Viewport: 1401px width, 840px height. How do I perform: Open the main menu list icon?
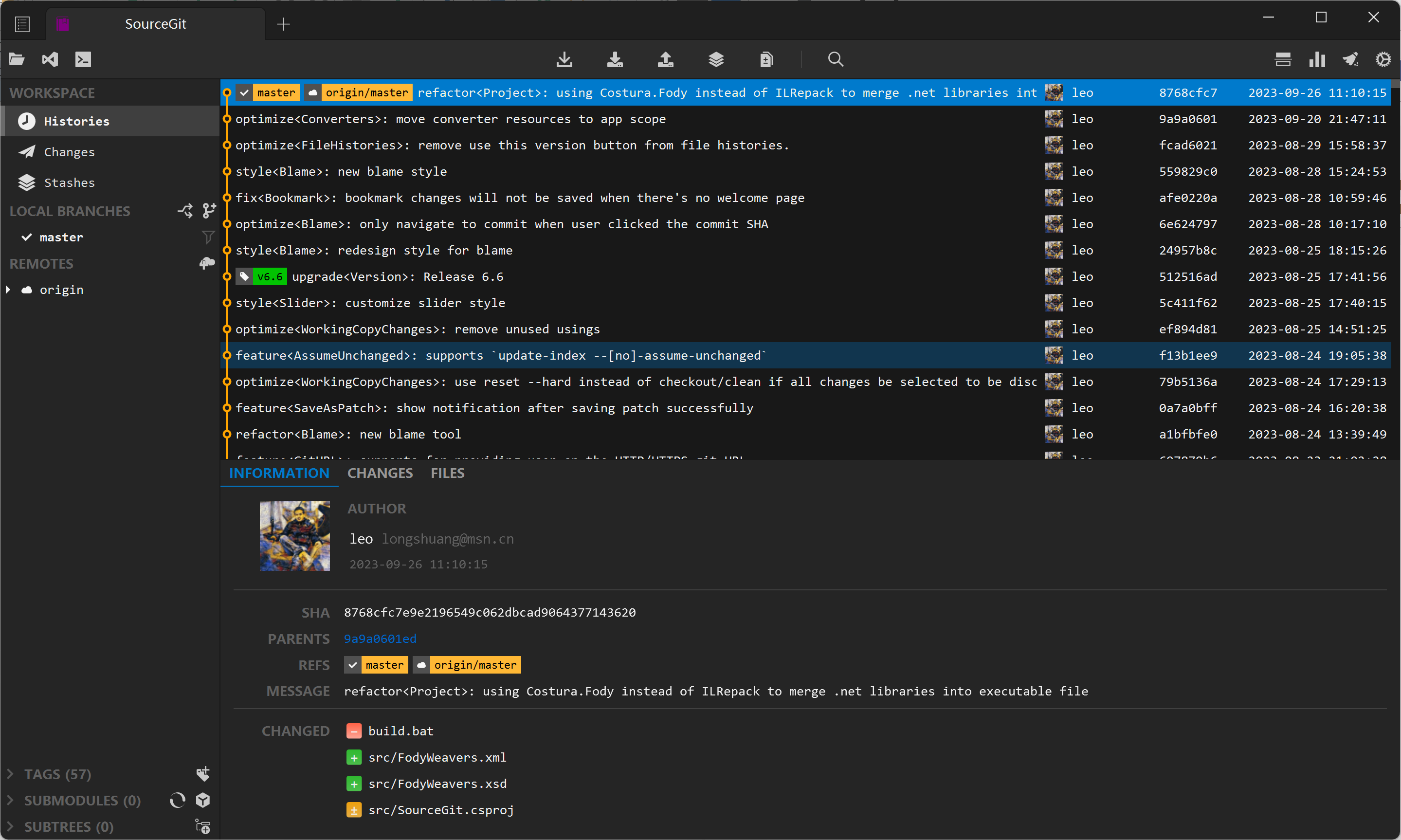[22, 24]
